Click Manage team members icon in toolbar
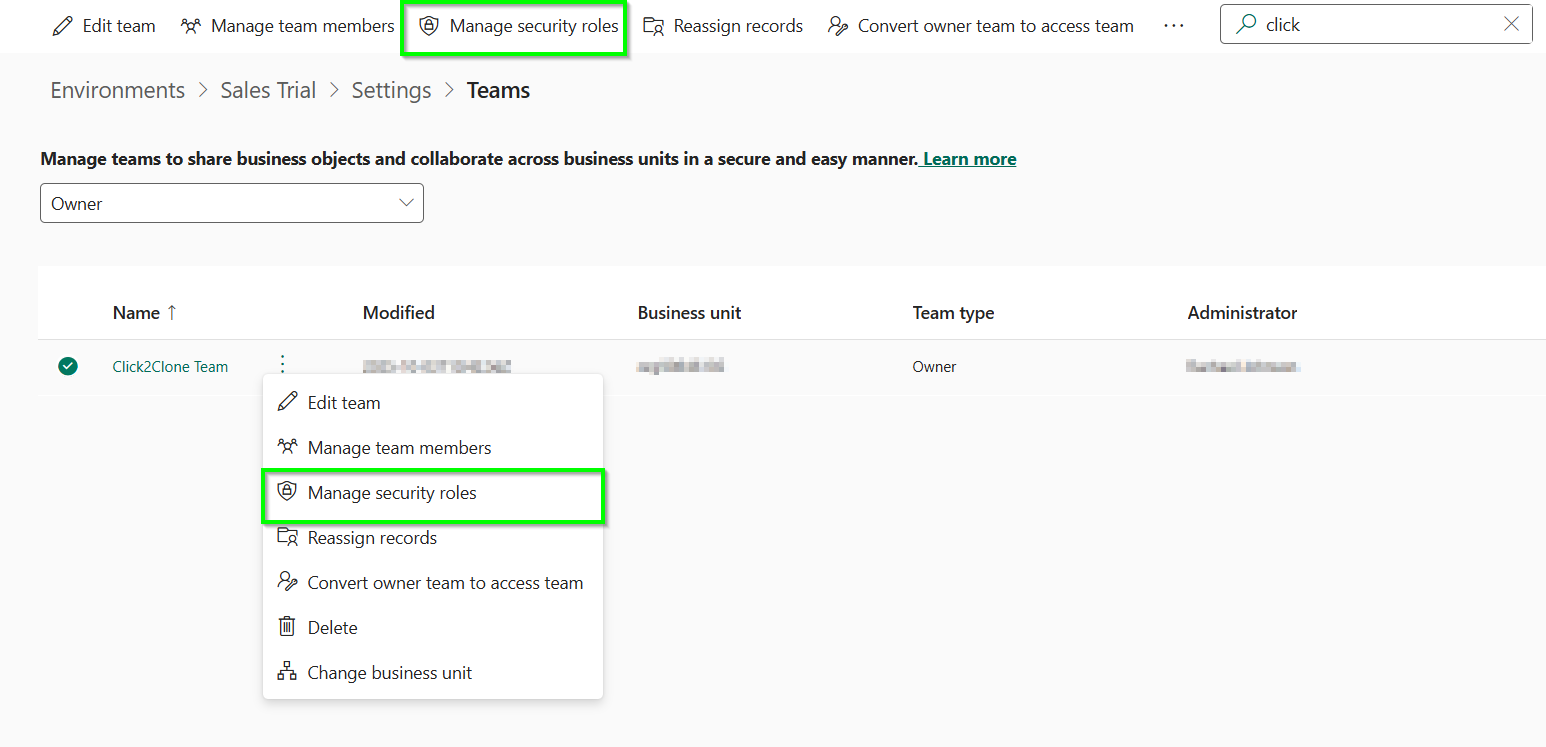 tap(190, 26)
